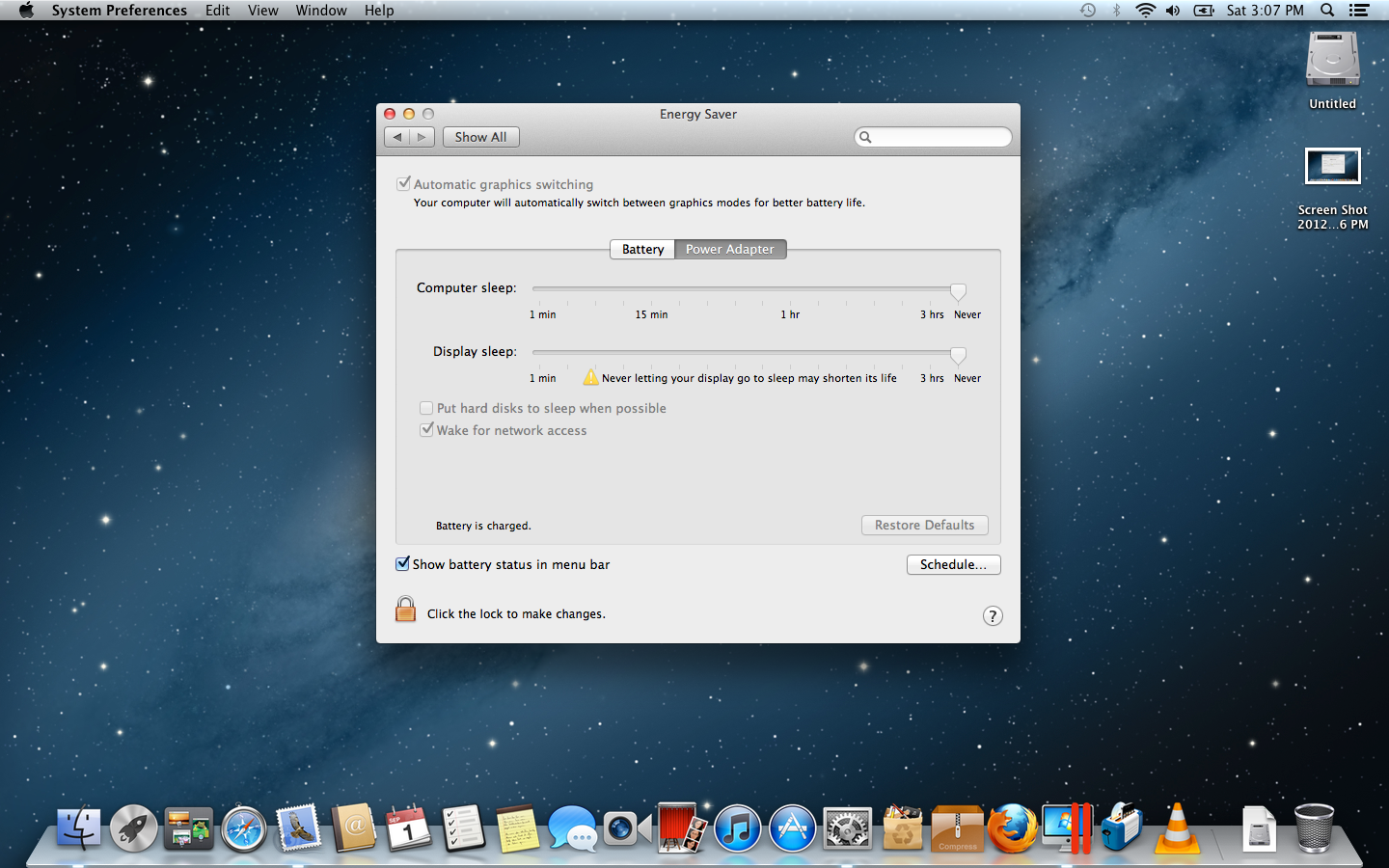Open Messages from the Dock

[573, 828]
